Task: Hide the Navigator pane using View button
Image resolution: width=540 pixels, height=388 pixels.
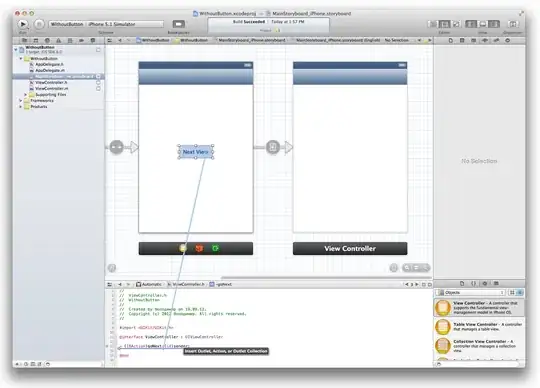Action: pos(471,24)
